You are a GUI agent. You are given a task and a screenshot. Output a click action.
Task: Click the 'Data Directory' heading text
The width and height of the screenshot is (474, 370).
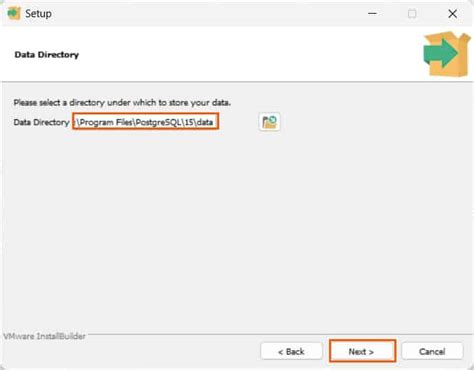point(47,55)
